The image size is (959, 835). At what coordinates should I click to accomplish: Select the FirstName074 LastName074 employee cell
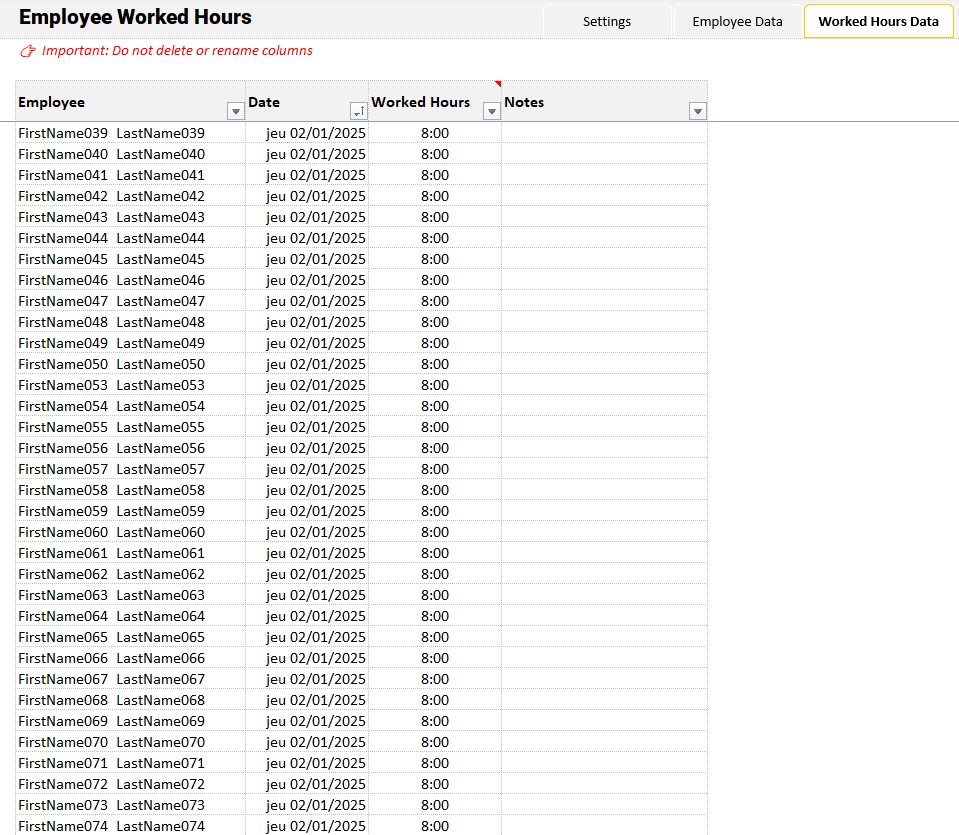point(111,826)
